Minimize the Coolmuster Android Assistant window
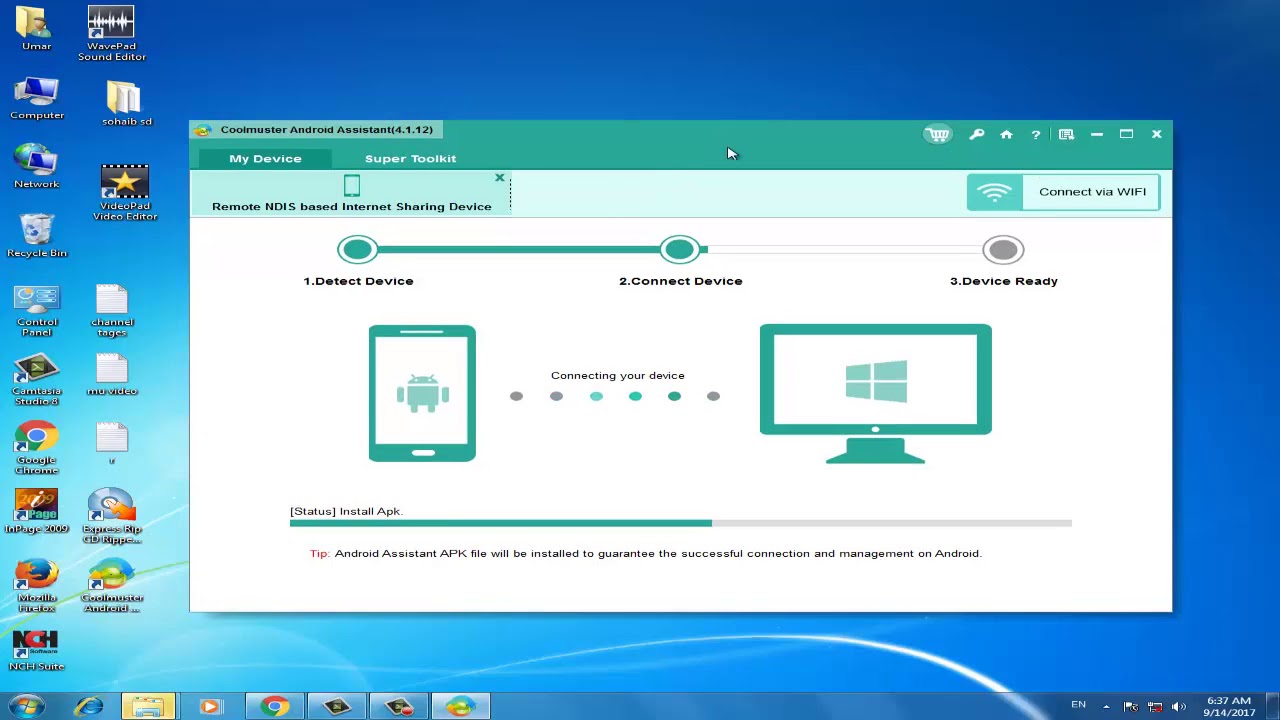Image resolution: width=1280 pixels, height=720 pixels. 1096,135
